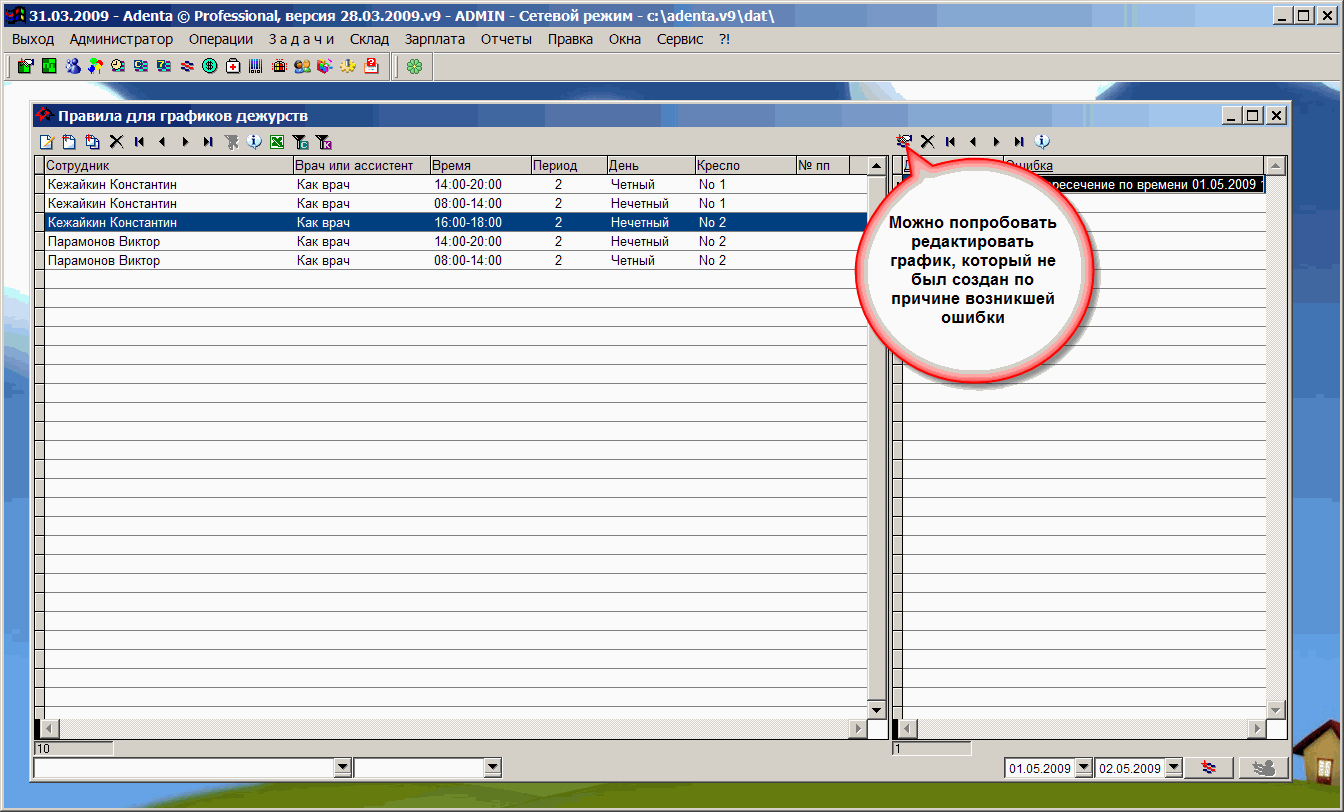Open the 01.05.2009 start date dropdown
This screenshot has height=812, width=1344.
[x=1083, y=768]
